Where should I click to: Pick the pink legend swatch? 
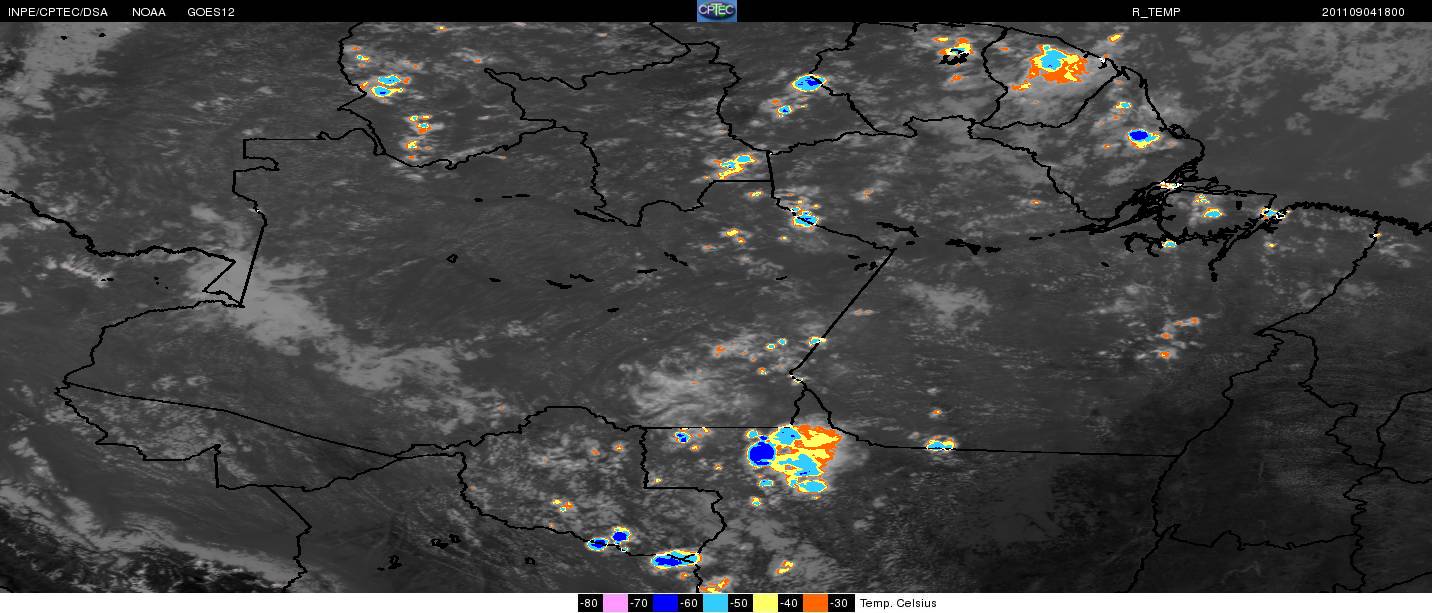(615, 603)
